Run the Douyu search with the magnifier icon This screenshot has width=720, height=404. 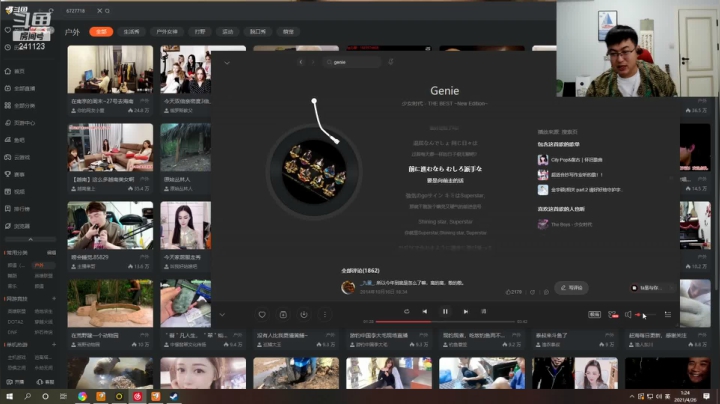107,11
